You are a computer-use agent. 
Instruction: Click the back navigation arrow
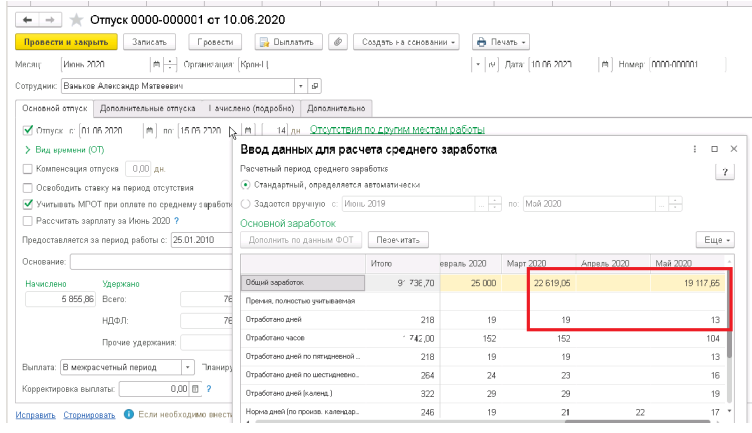click(27, 19)
